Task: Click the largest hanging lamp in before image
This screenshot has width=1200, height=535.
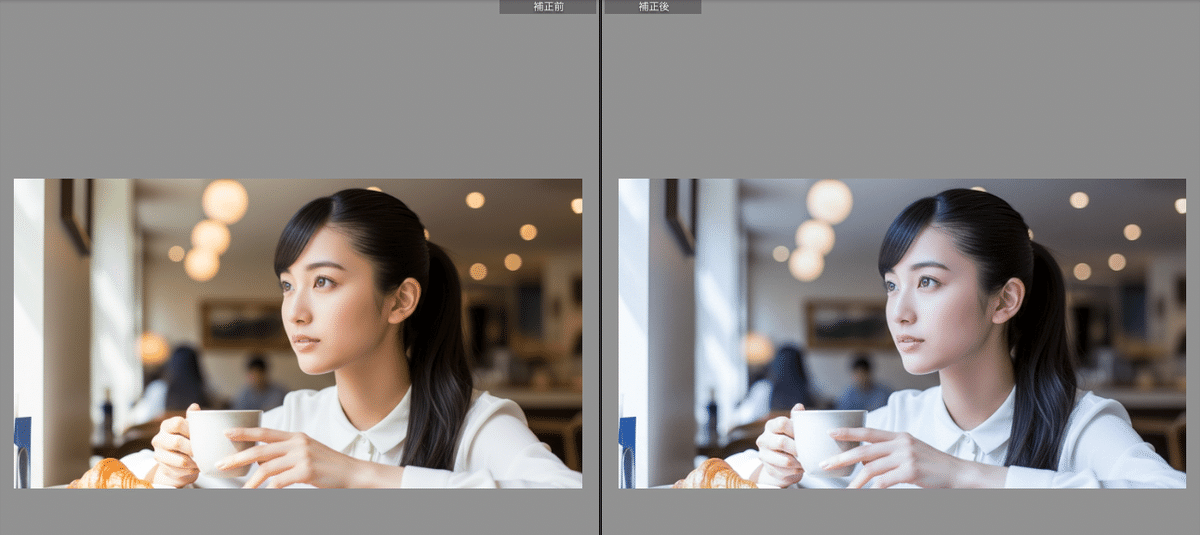Action: click(x=225, y=201)
